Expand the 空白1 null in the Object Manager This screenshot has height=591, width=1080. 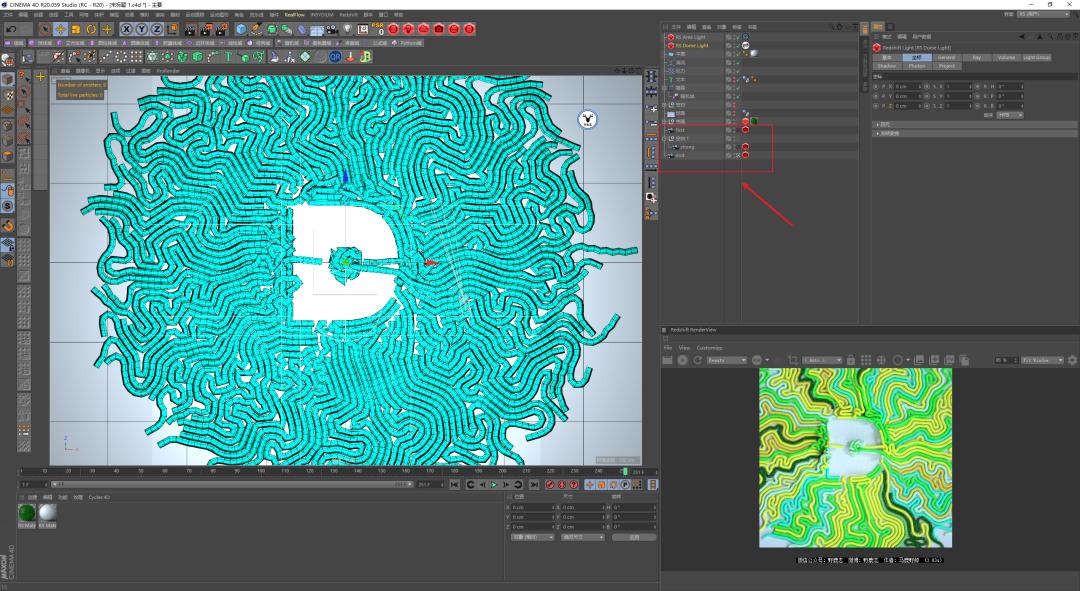coord(663,138)
